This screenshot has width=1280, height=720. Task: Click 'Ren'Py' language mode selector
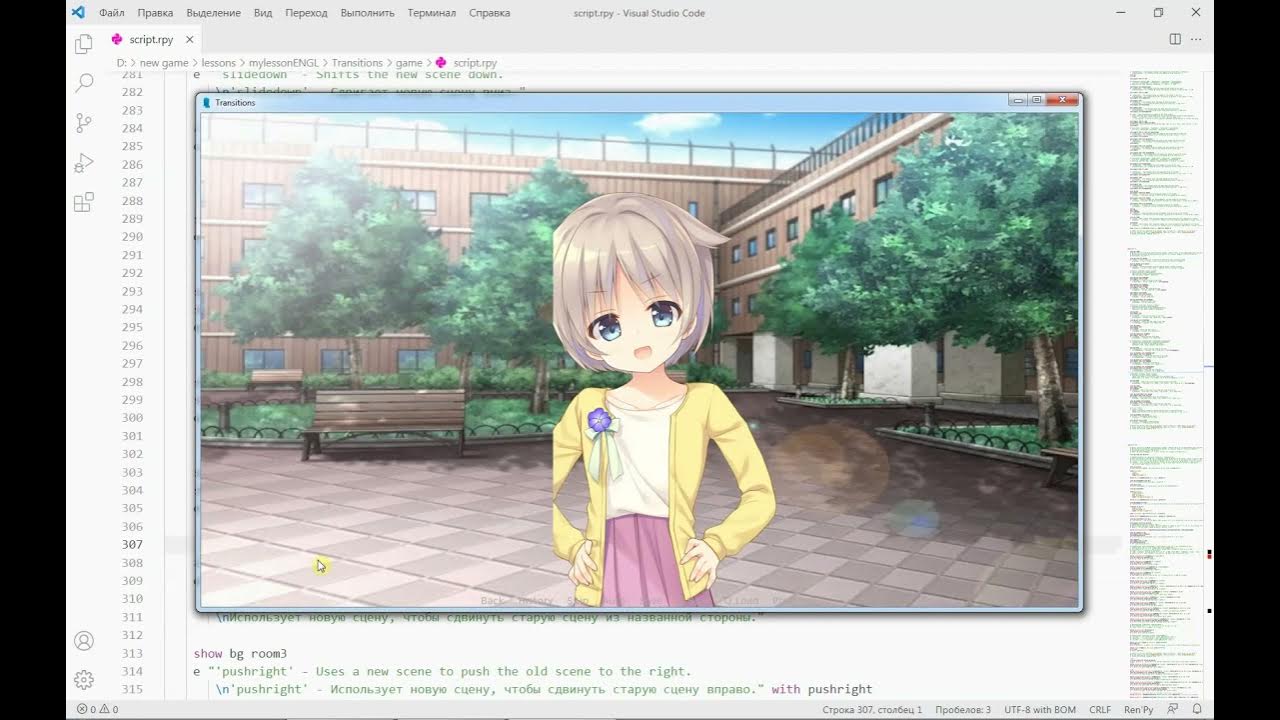[x=1138, y=709]
